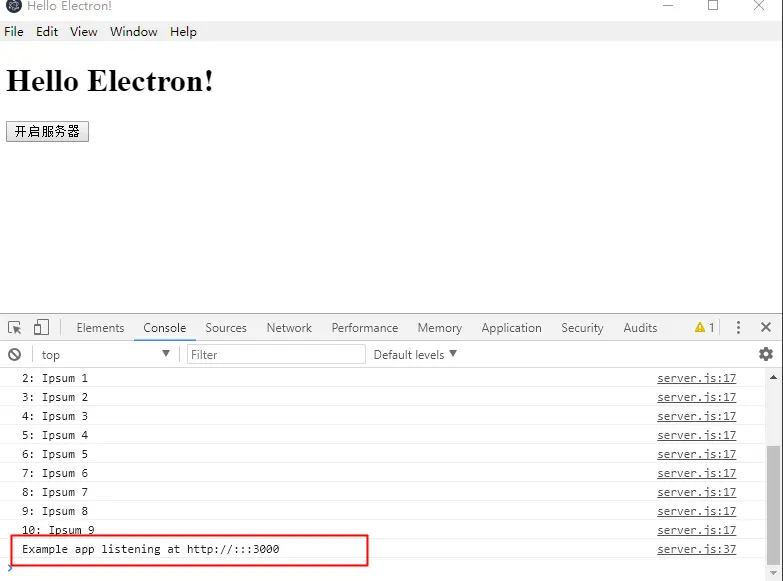Switch to the Application tab
This screenshot has height=581, width=783.
[x=511, y=328]
